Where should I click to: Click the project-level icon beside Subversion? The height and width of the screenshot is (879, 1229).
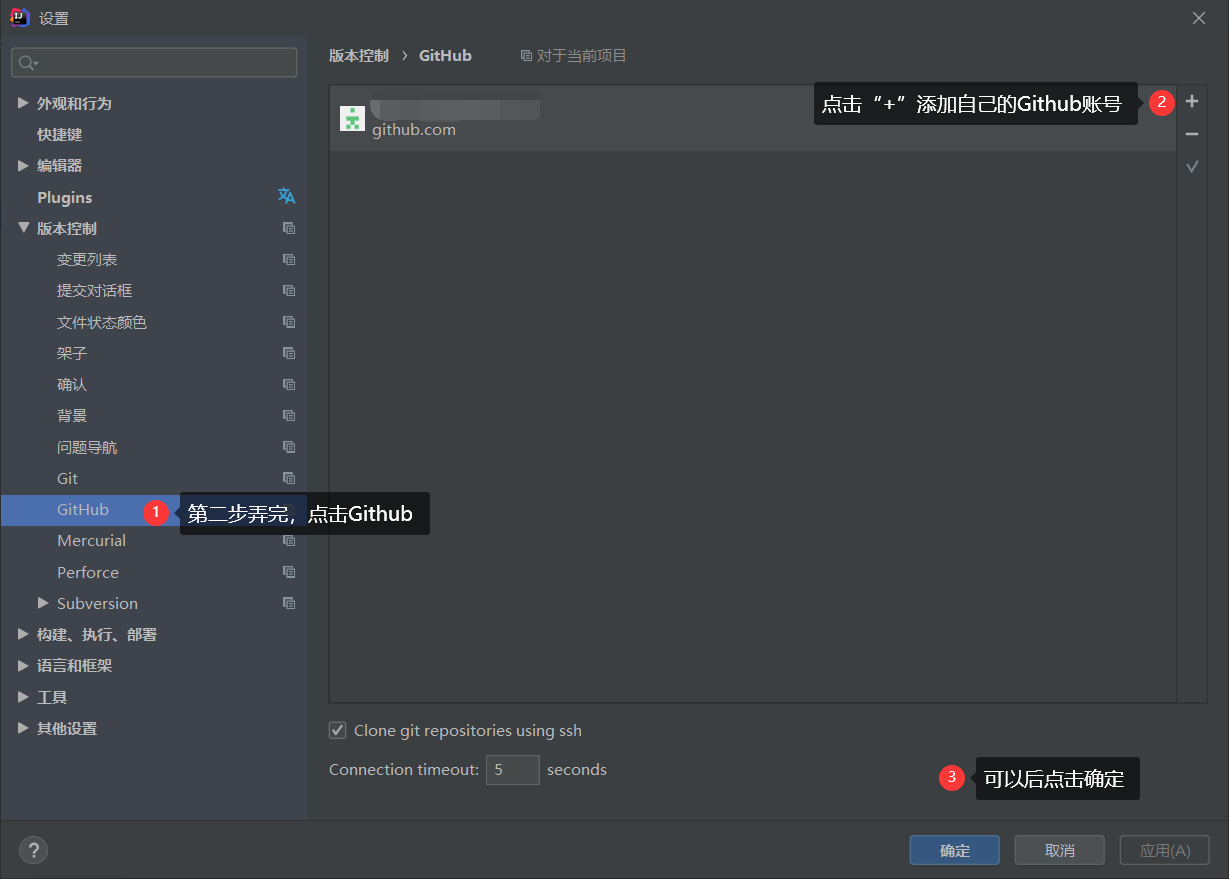click(289, 603)
